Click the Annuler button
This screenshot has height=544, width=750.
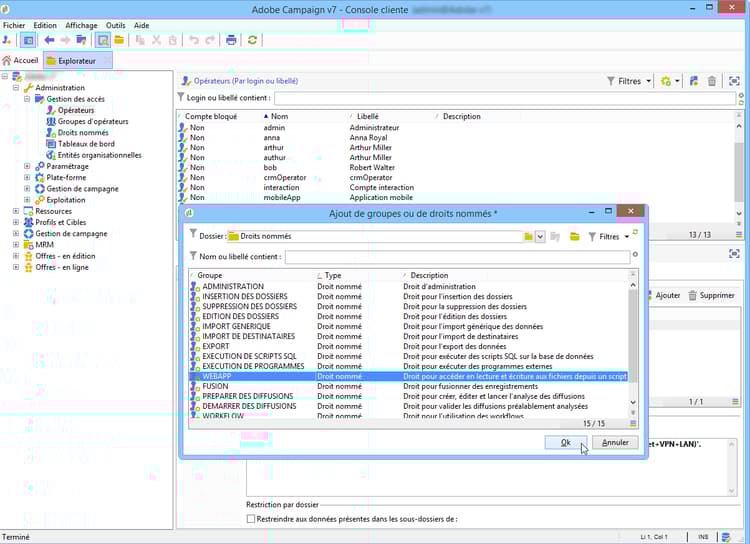pos(614,442)
